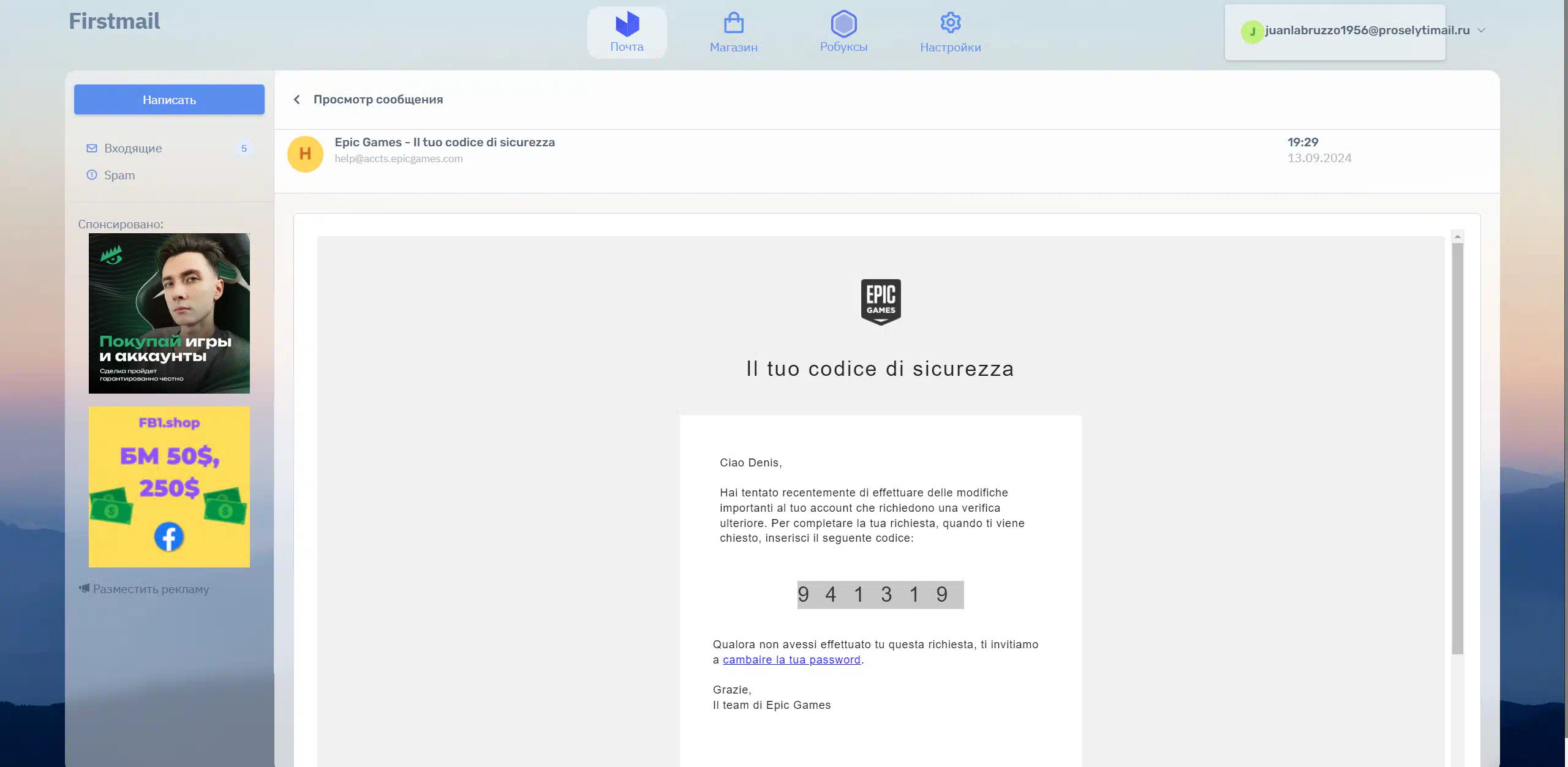Click the email scrollbar up arrow
This screenshot has height=767, width=1568.
point(1458,236)
